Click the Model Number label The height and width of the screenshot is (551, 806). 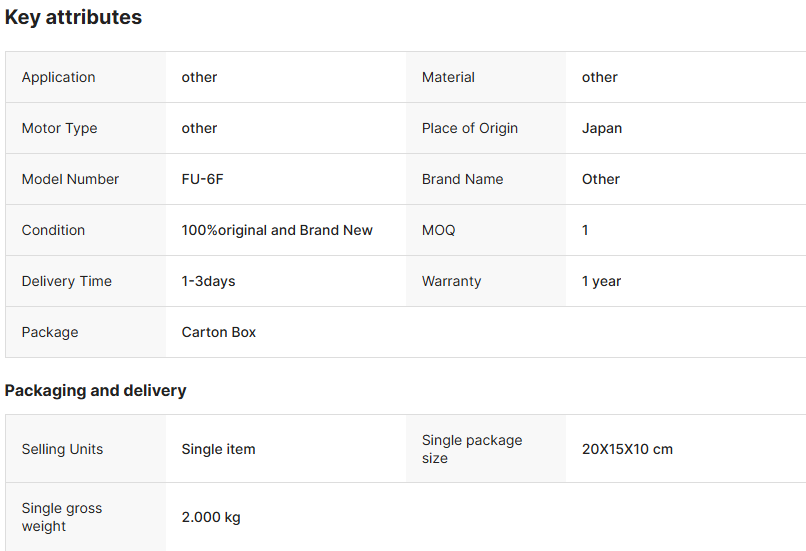point(70,179)
